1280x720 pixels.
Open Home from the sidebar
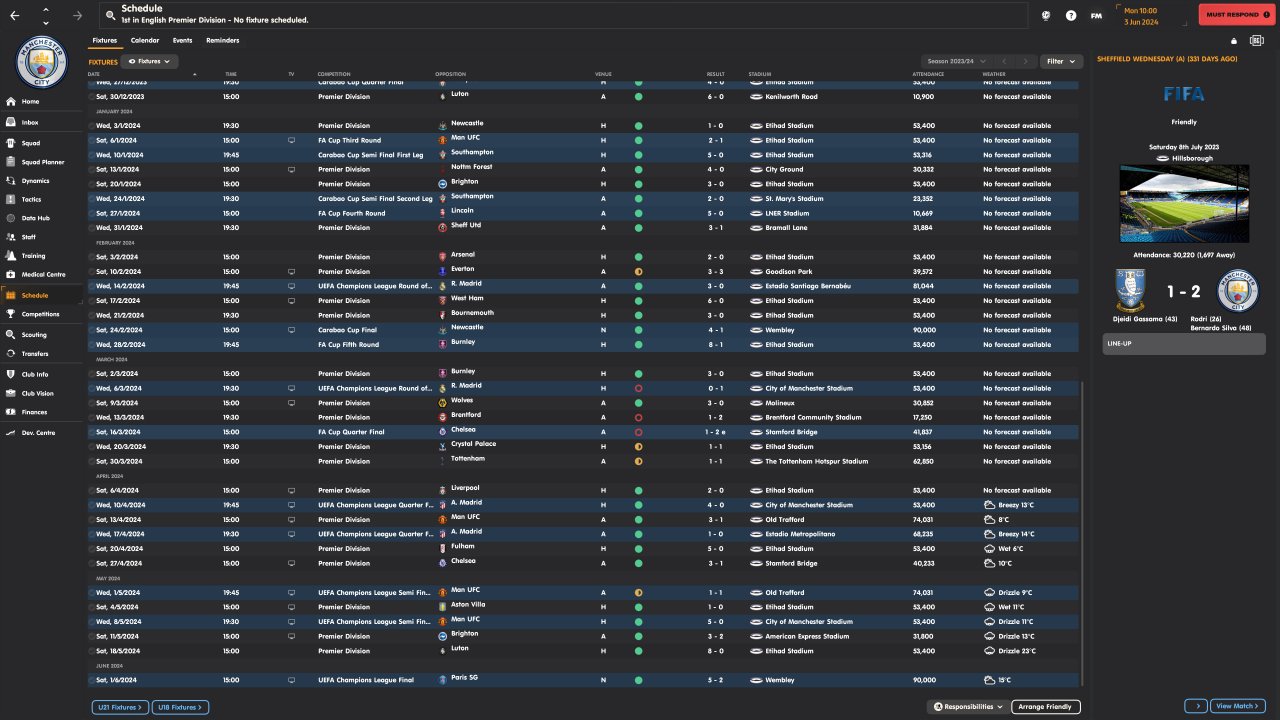(30, 102)
